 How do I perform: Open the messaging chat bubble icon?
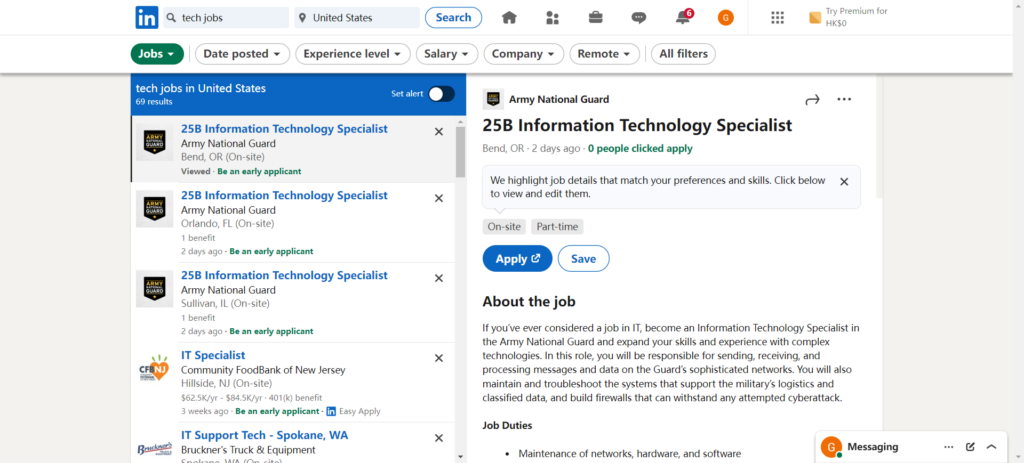pos(639,18)
